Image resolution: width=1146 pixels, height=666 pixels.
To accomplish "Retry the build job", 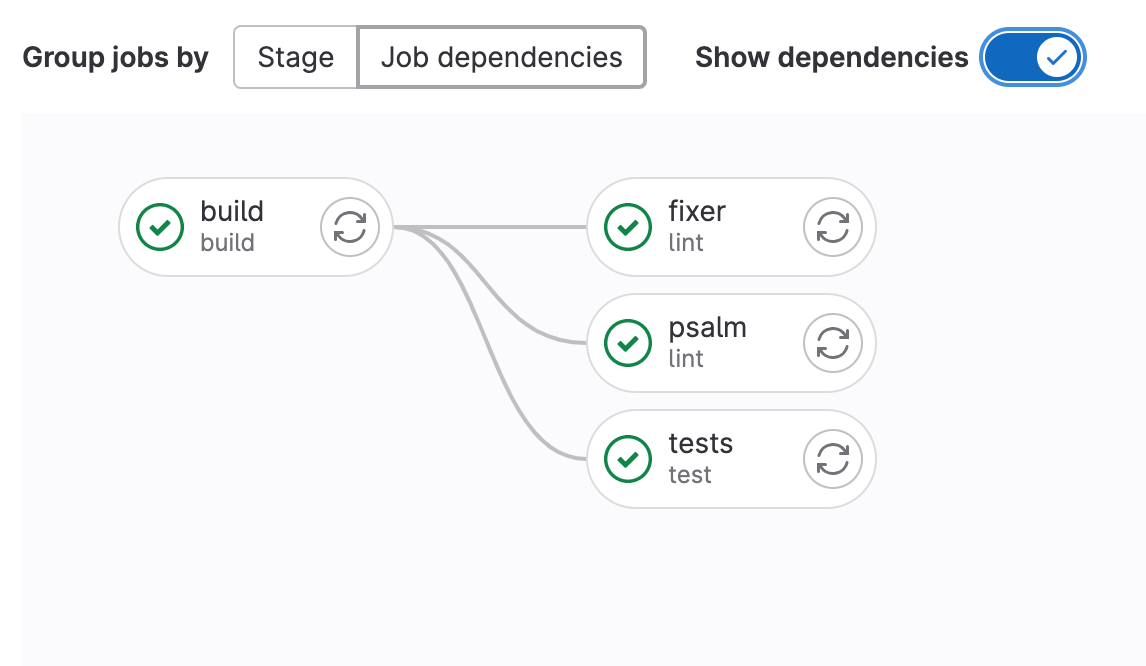I will click(350, 227).
